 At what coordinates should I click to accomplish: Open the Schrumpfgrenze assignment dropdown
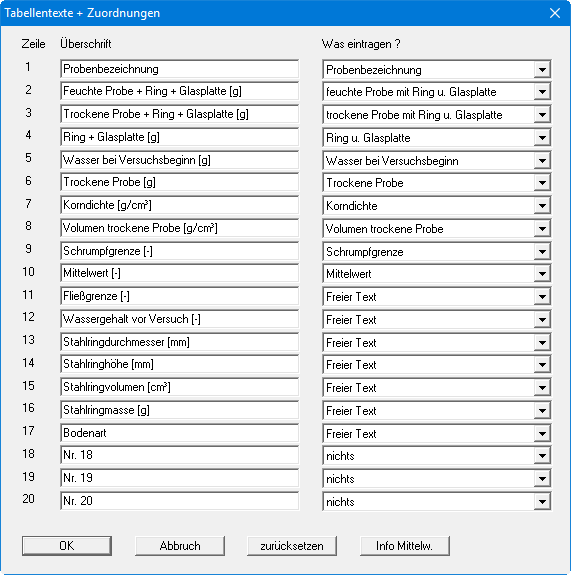[542, 252]
